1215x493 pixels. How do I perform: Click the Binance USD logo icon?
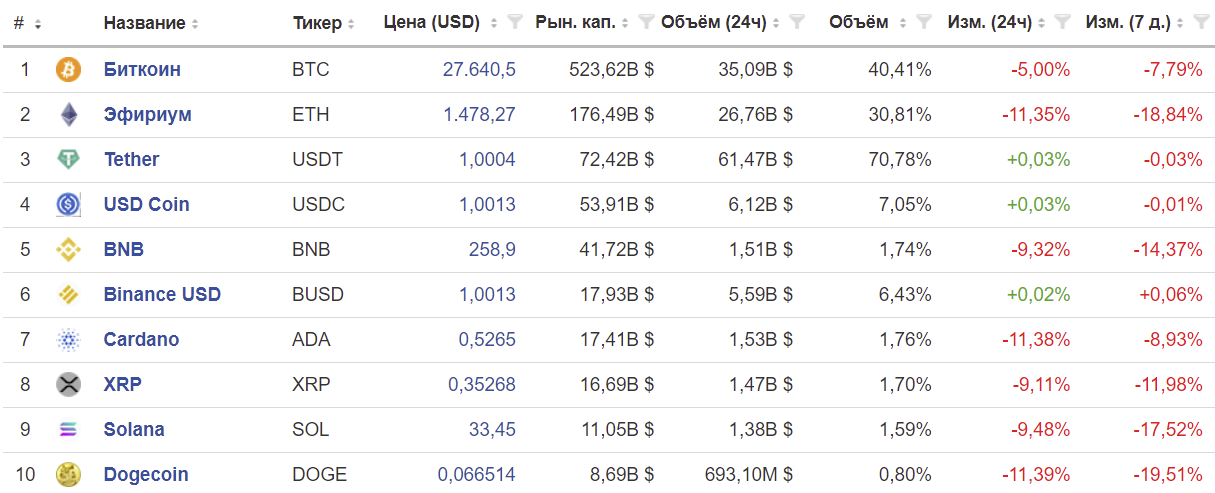[68, 295]
